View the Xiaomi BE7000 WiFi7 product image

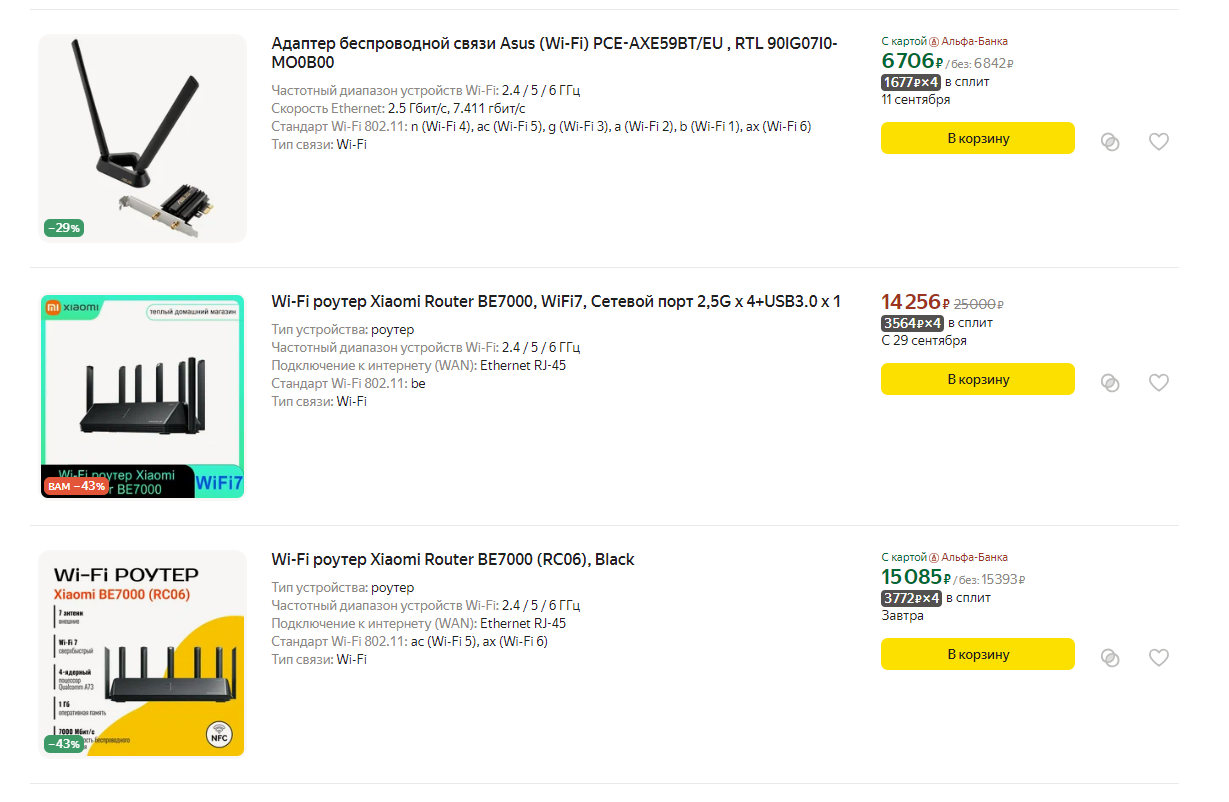click(142, 396)
